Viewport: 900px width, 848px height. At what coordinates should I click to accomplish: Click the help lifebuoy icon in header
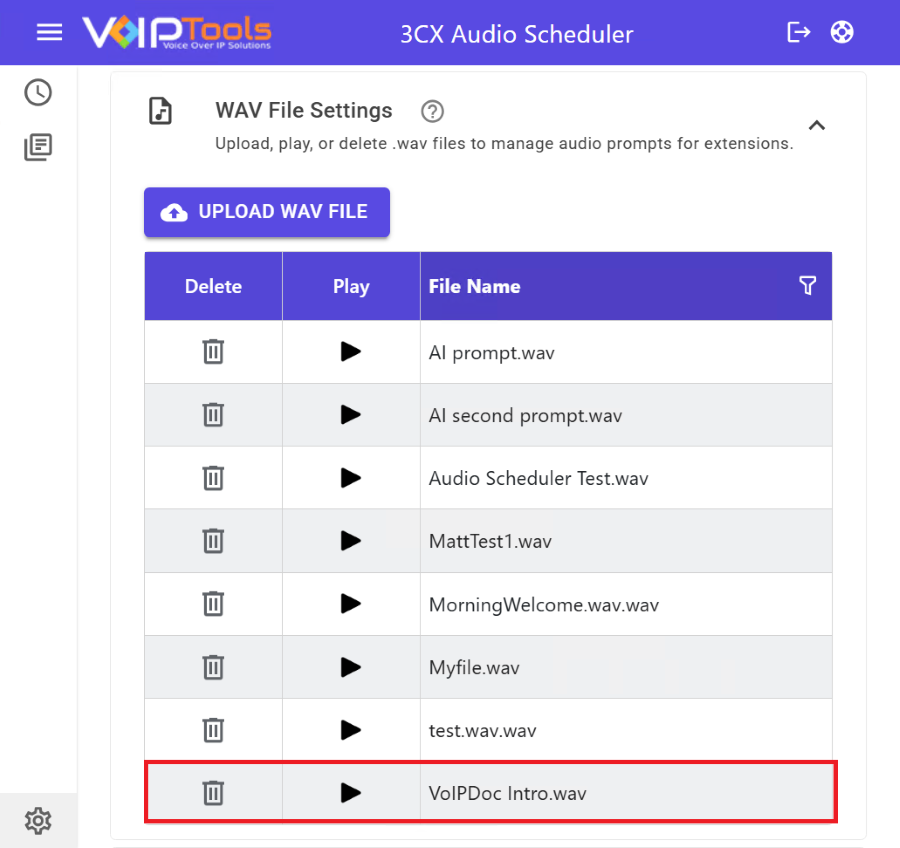[x=842, y=32]
